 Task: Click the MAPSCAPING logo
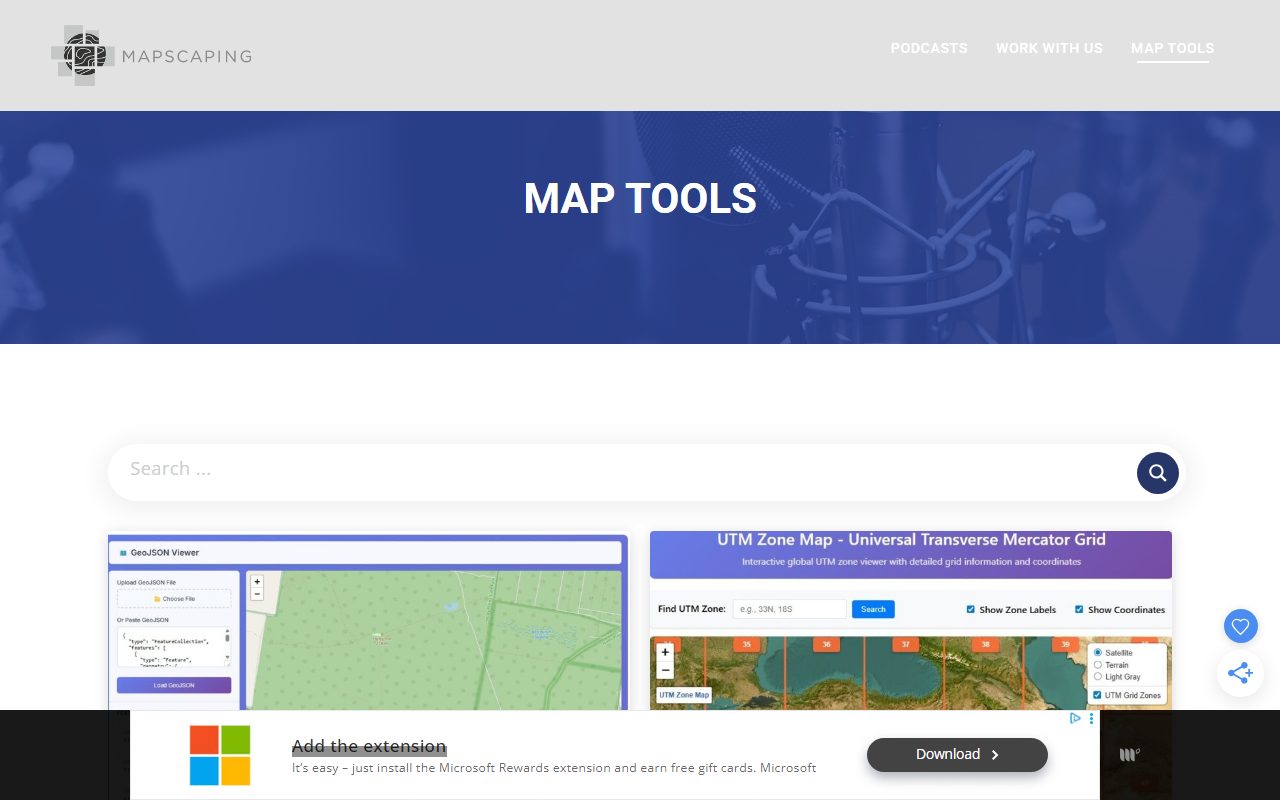tap(150, 55)
